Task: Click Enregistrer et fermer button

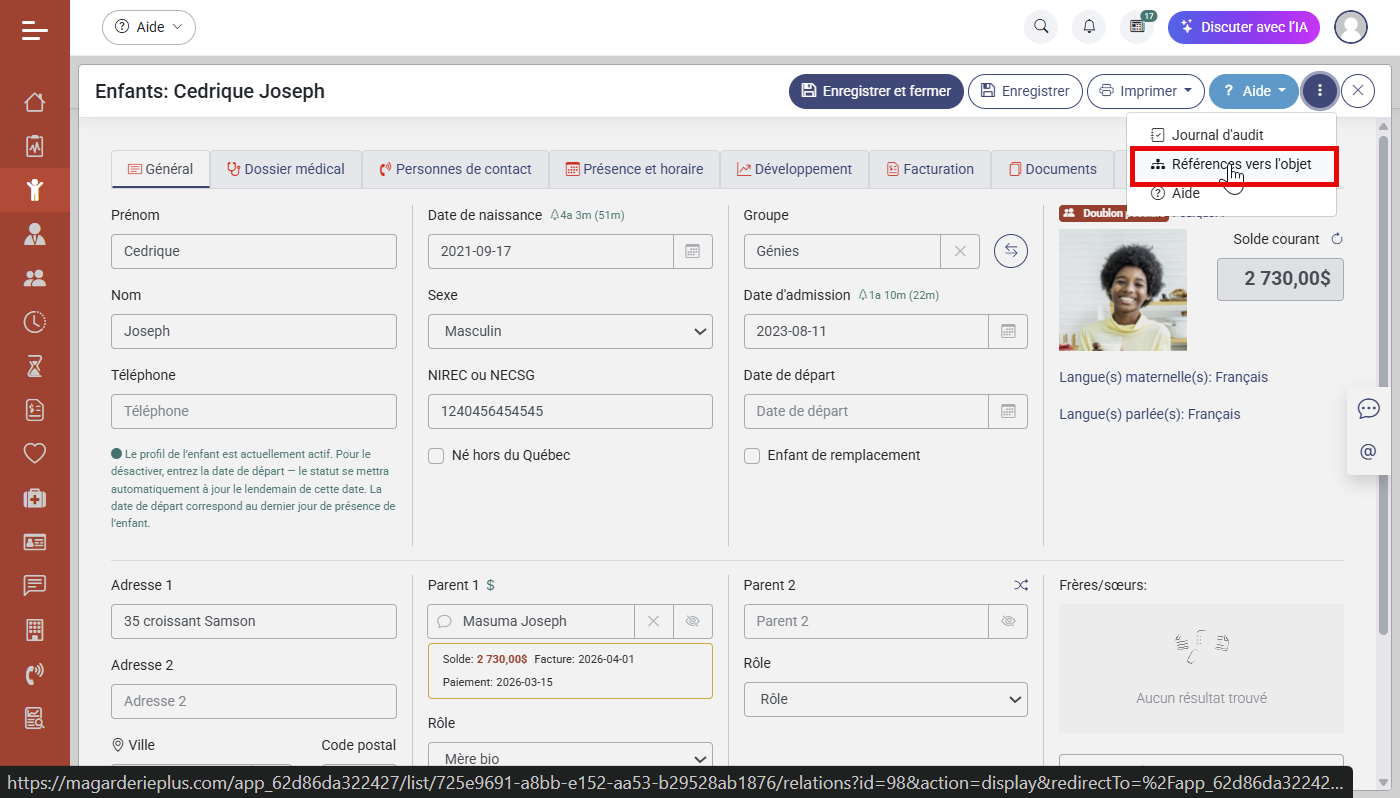Action: [x=876, y=91]
